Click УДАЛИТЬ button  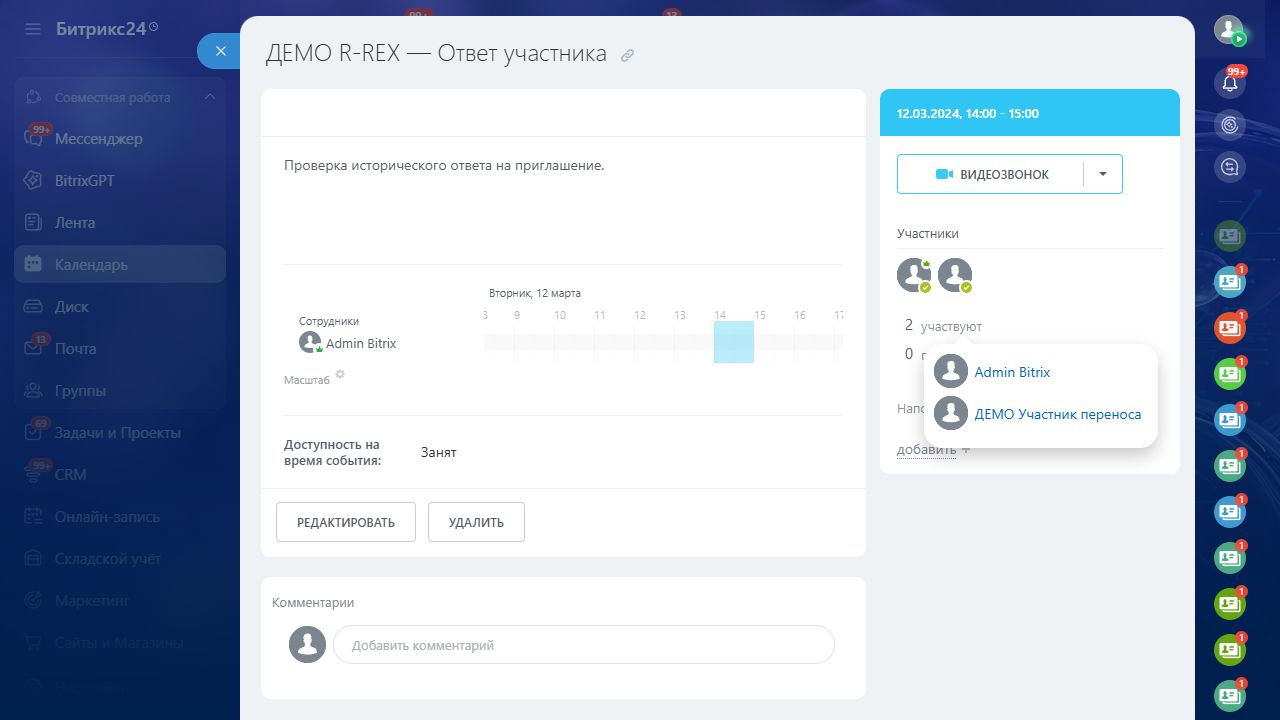coord(476,522)
